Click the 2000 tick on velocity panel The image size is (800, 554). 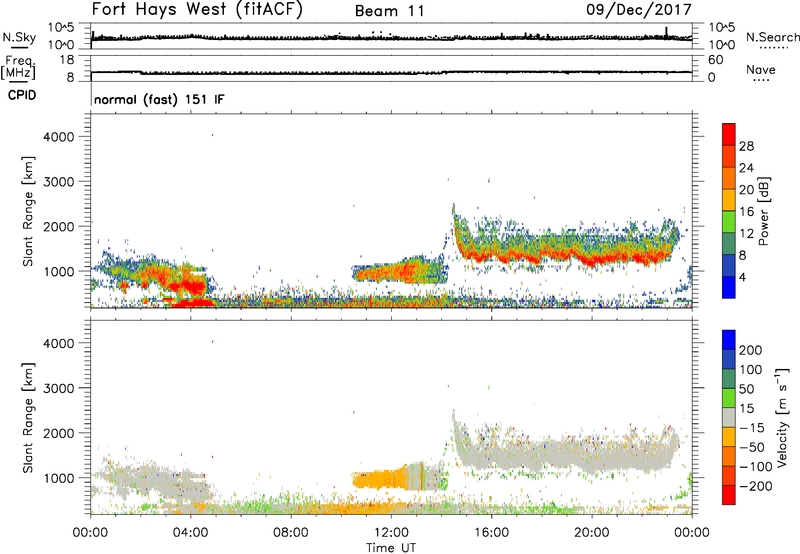click(x=58, y=433)
